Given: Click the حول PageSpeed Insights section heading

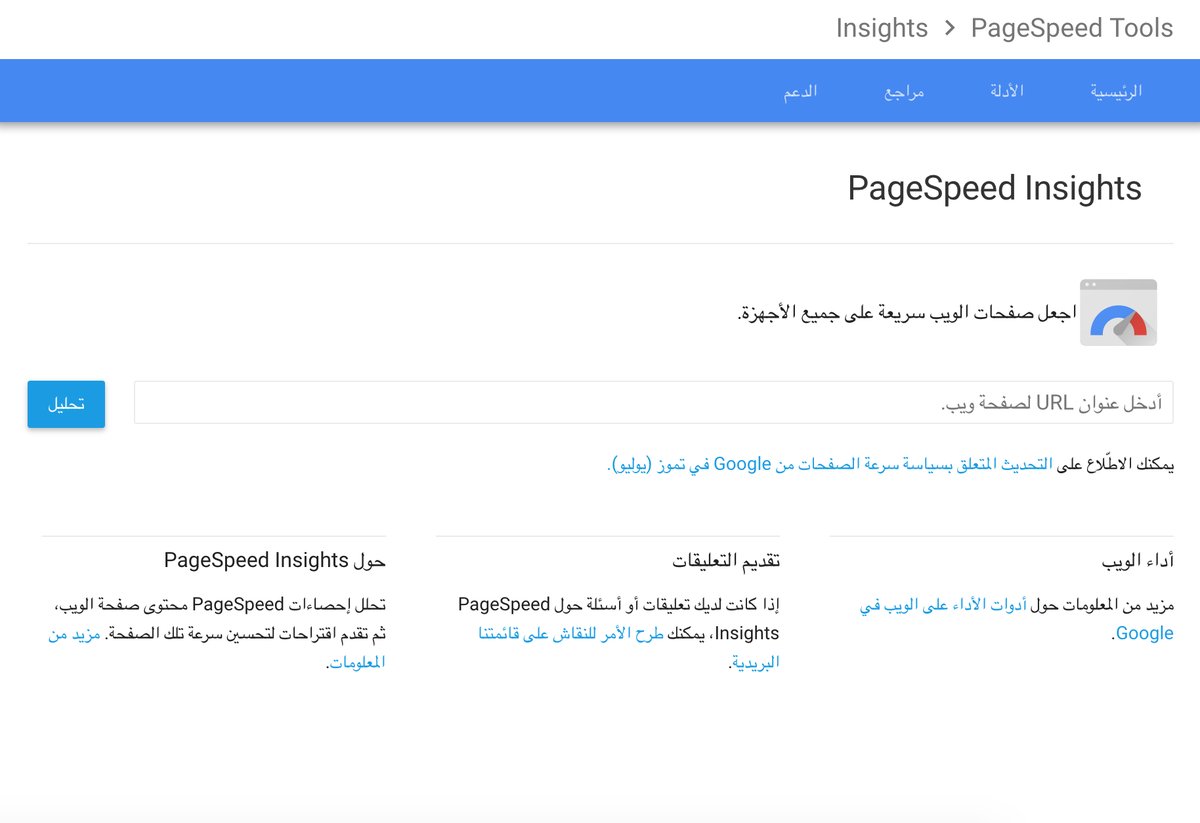Looking at the screenshot, I should point(274,560).
